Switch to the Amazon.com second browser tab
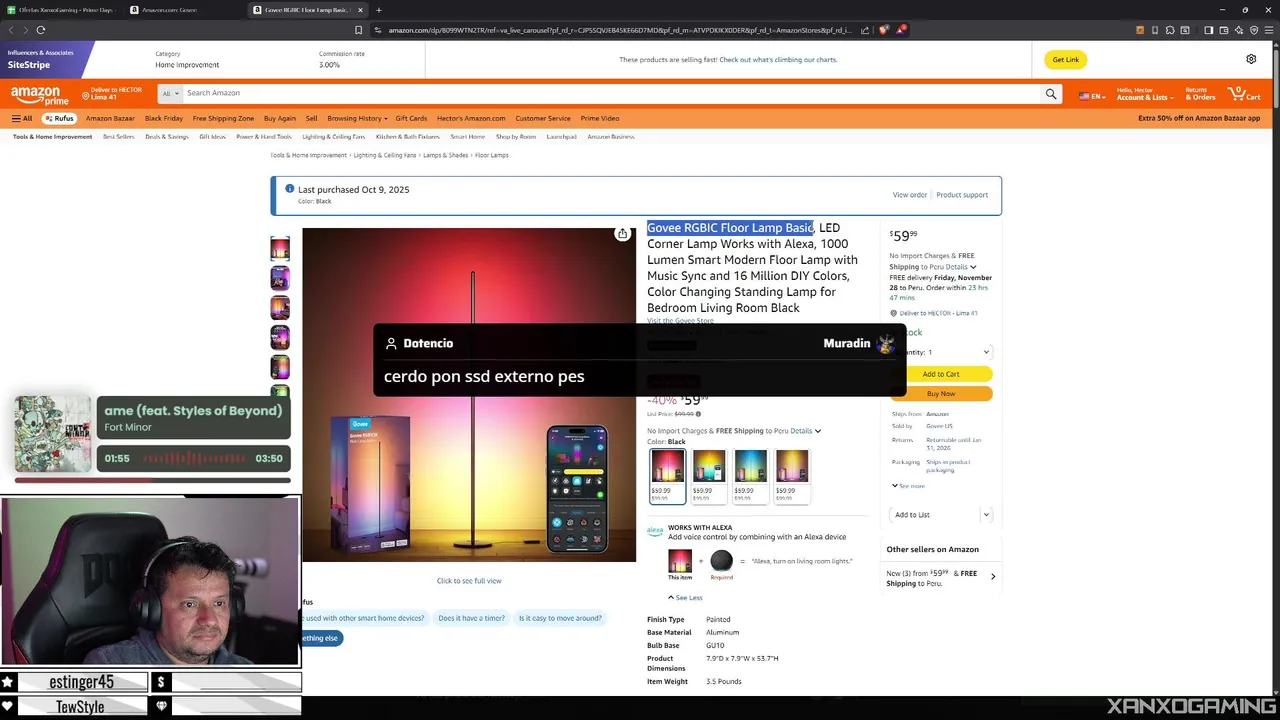The height and width of the screenshot is (720, 1280). click(x=182, y=10)
